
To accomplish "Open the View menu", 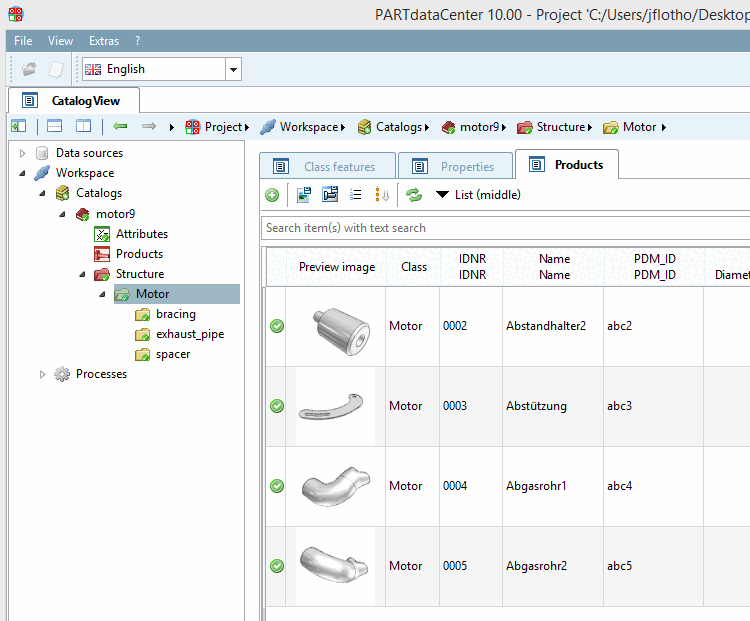I will [x=60, y=41].
